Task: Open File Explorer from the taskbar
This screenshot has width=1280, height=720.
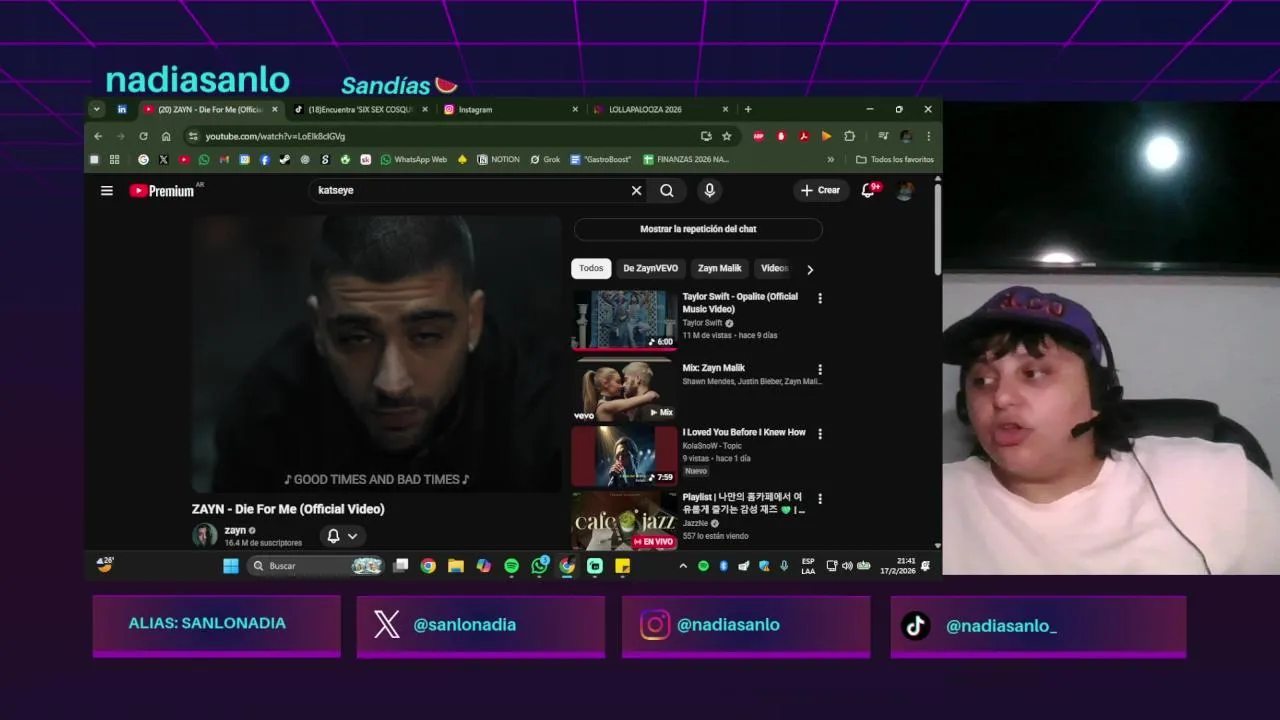Action: (455, 566)
